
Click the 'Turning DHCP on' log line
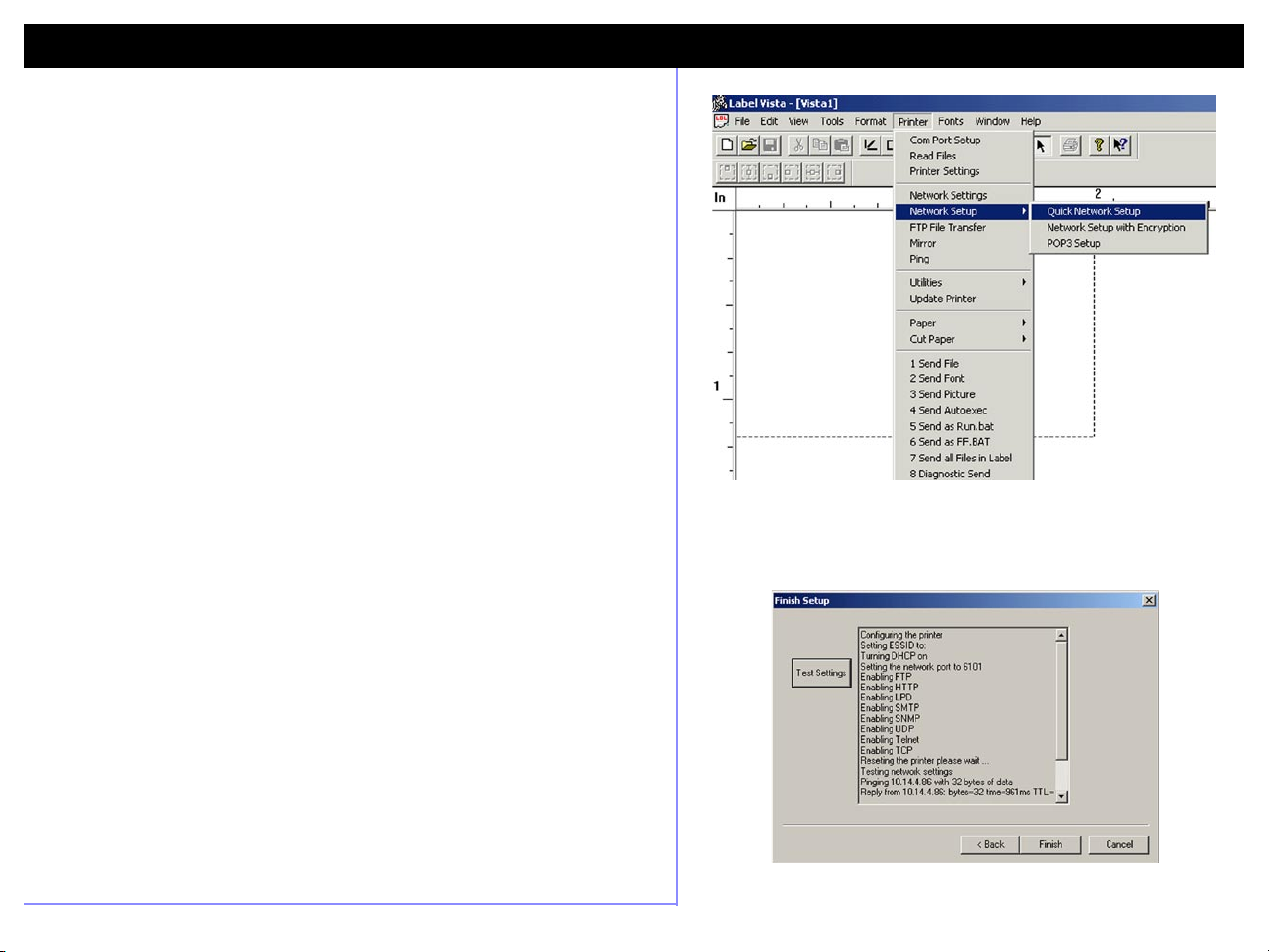[x=894, y=656]
